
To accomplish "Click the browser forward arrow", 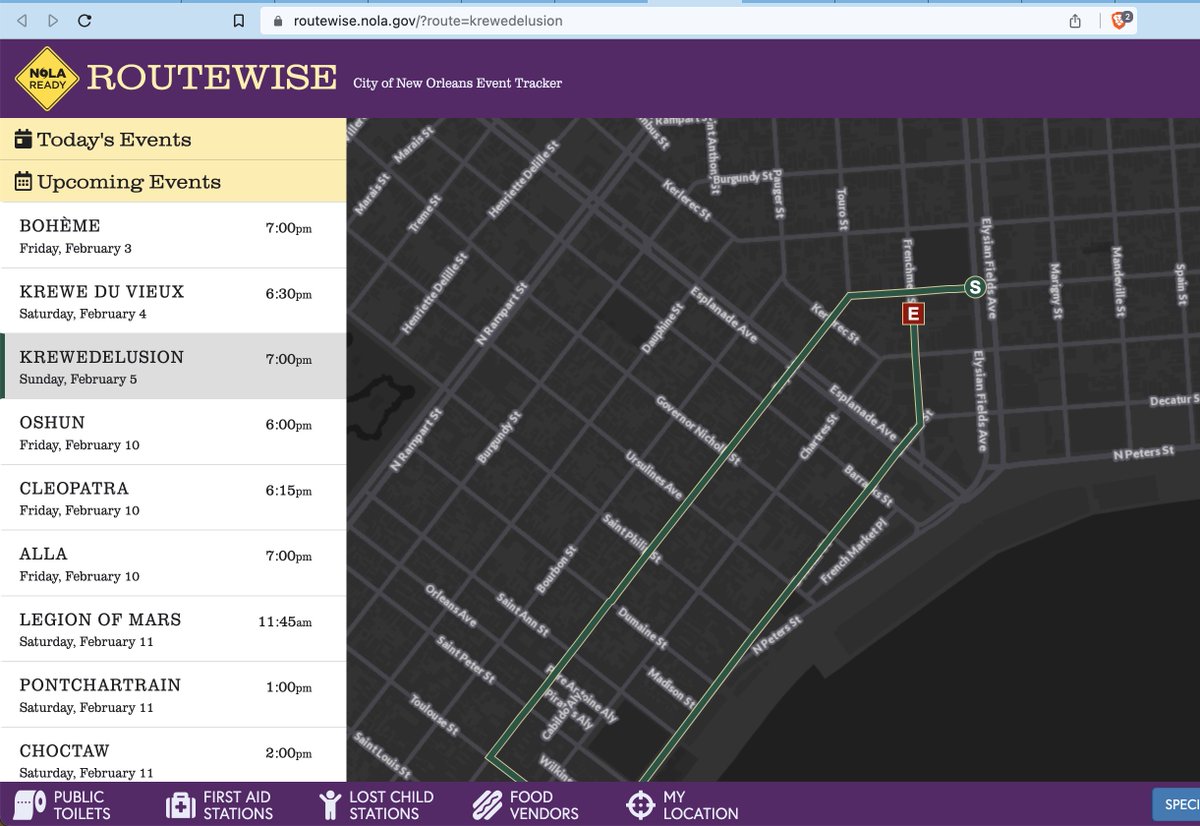I will (x=53, y=20).
